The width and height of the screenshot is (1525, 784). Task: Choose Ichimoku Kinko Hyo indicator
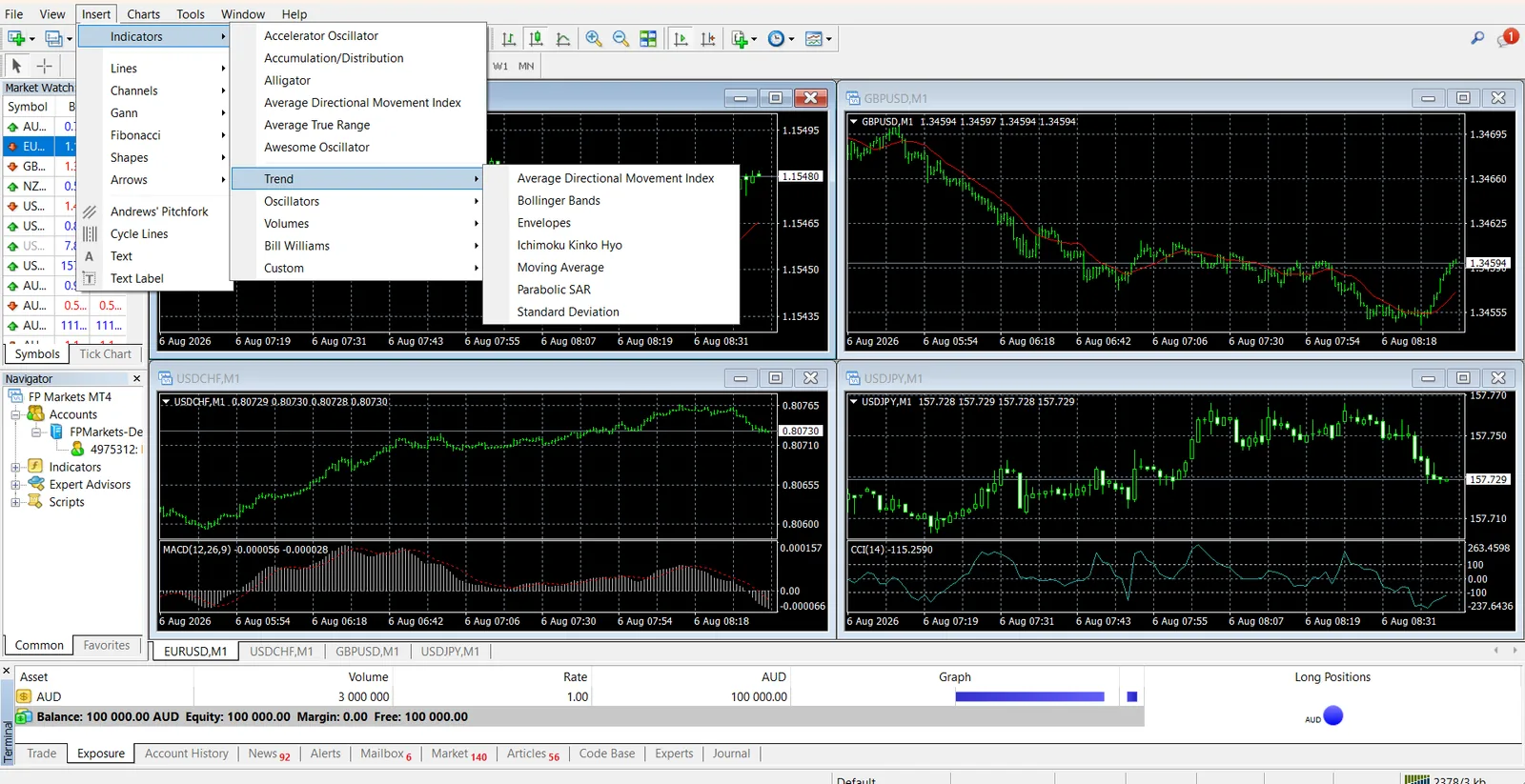[570, 245]
